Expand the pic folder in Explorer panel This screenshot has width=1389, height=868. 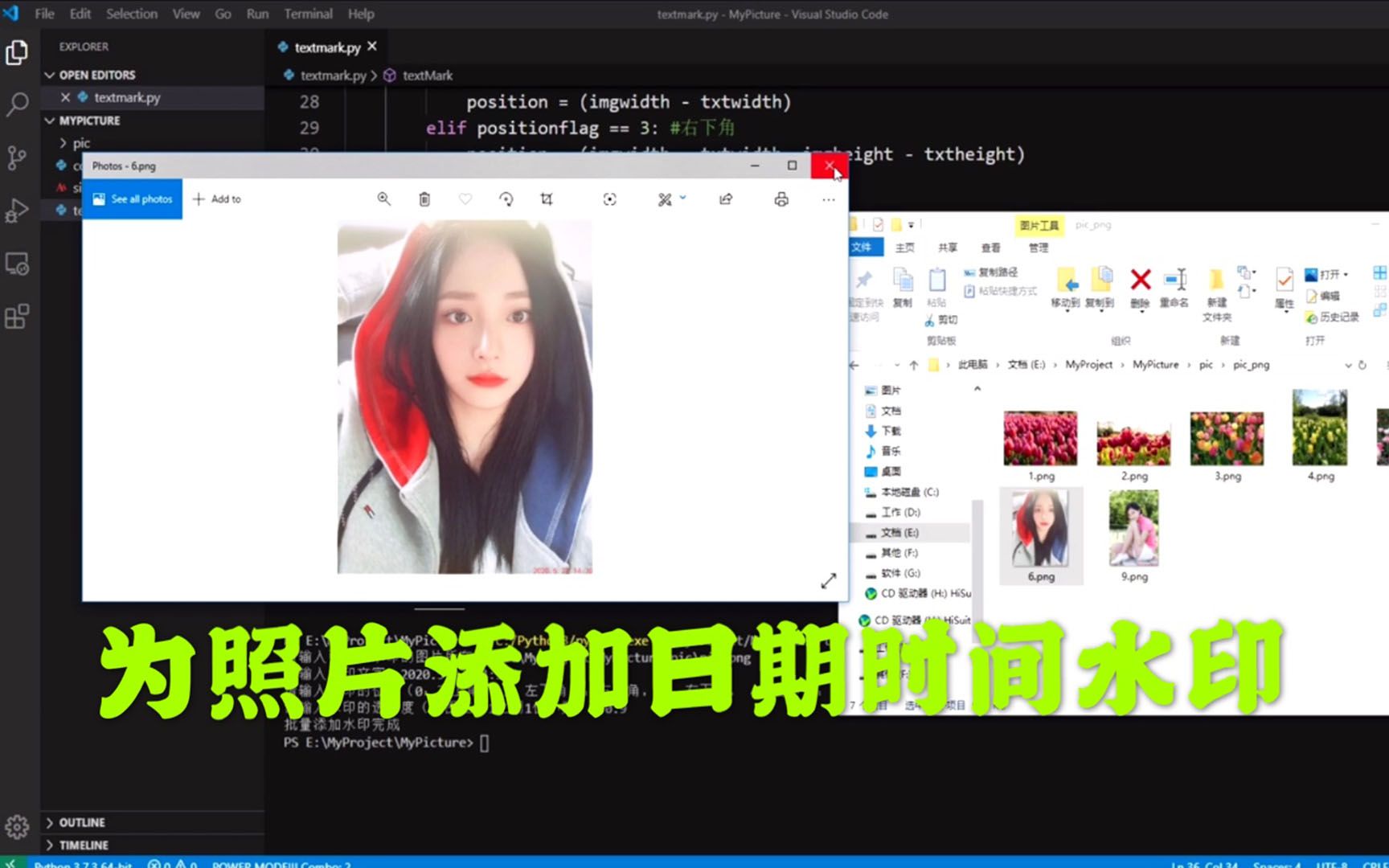(x=64, y=142)
